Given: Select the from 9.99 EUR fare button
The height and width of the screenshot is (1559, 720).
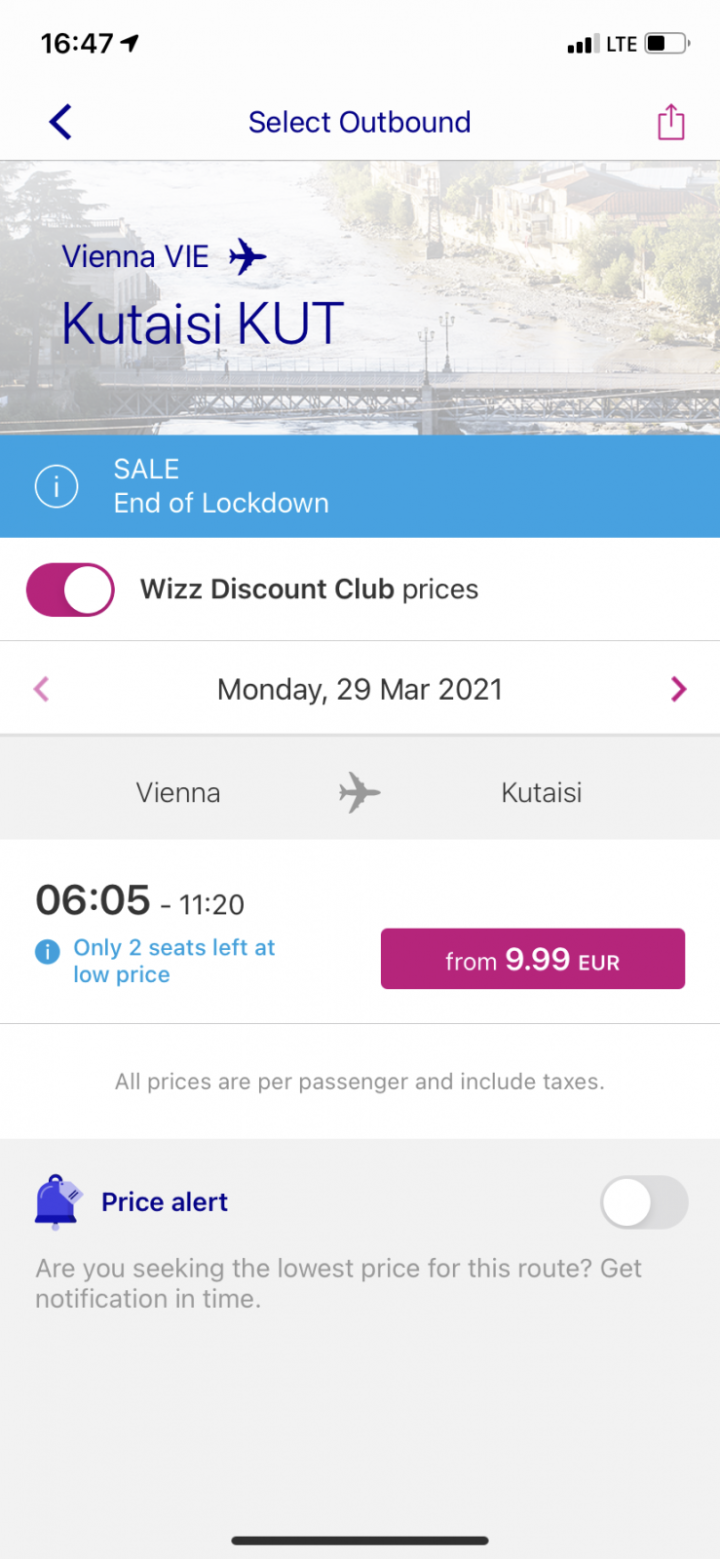Looking at the screenshot, I should (532, 959).
